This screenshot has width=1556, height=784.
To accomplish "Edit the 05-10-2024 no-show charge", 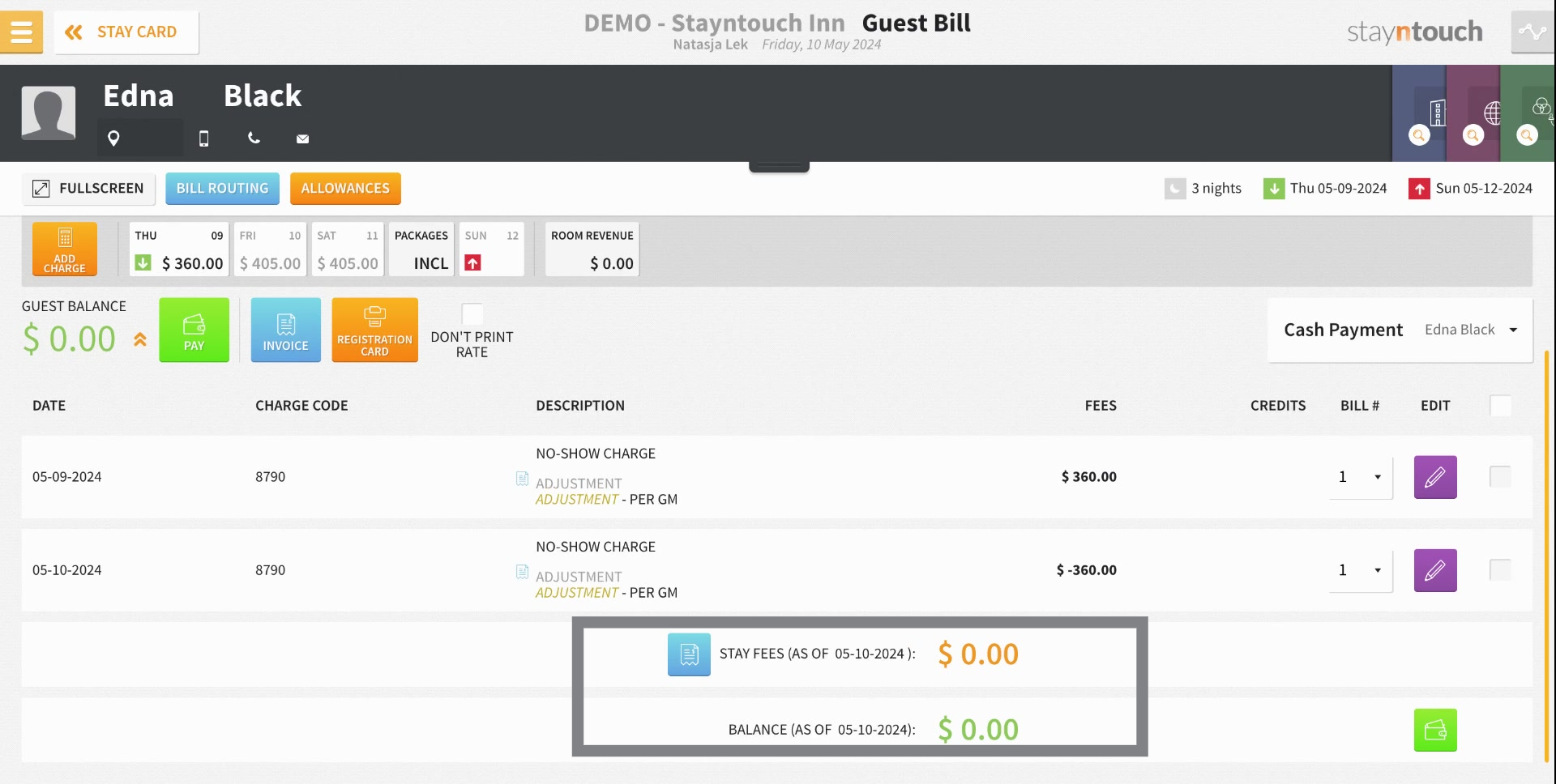I will tap(1435, 570).
